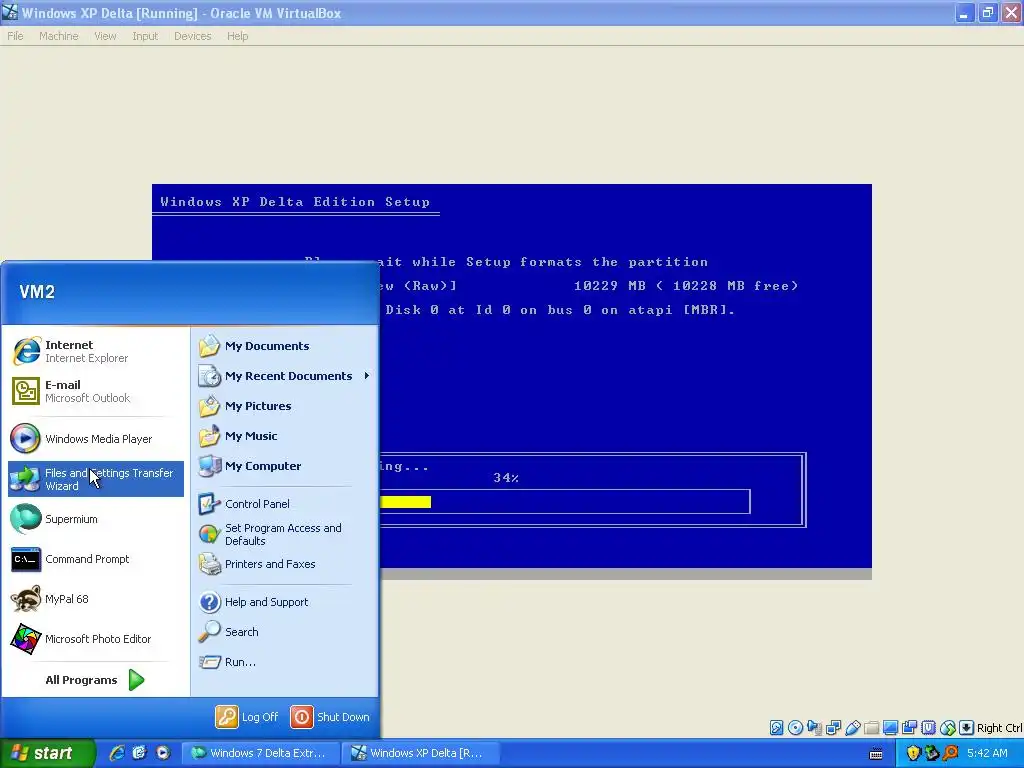Click the yellow formatting progress bar

point(406,502)
